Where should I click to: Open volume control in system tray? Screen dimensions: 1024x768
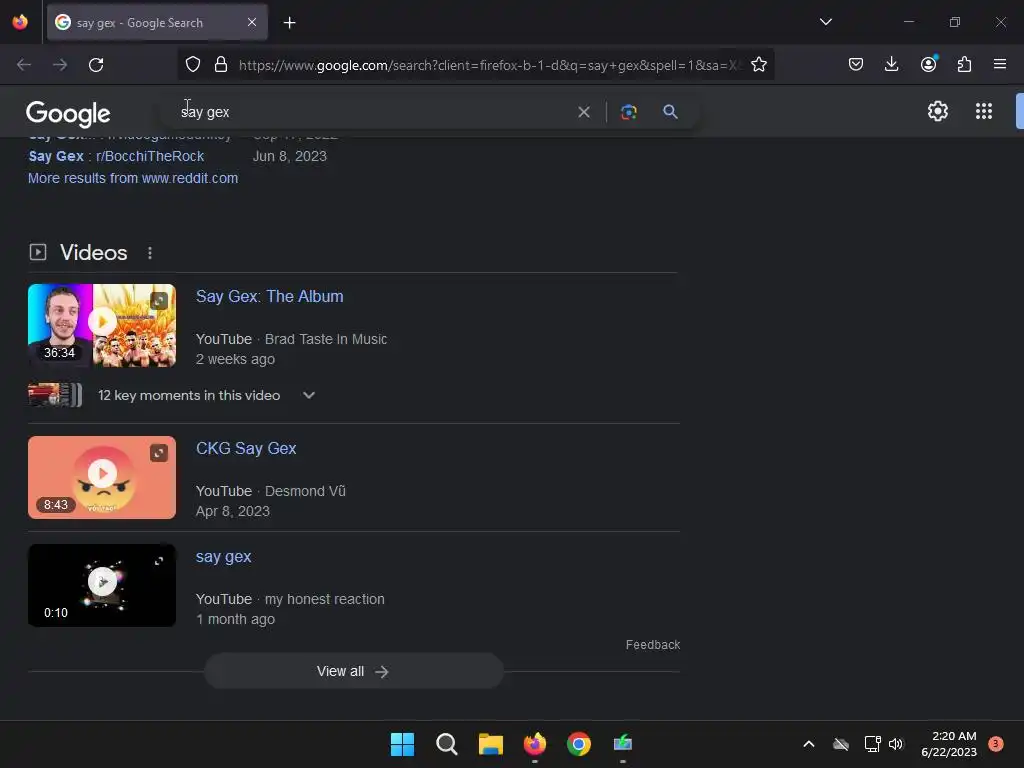coord(896,744)
